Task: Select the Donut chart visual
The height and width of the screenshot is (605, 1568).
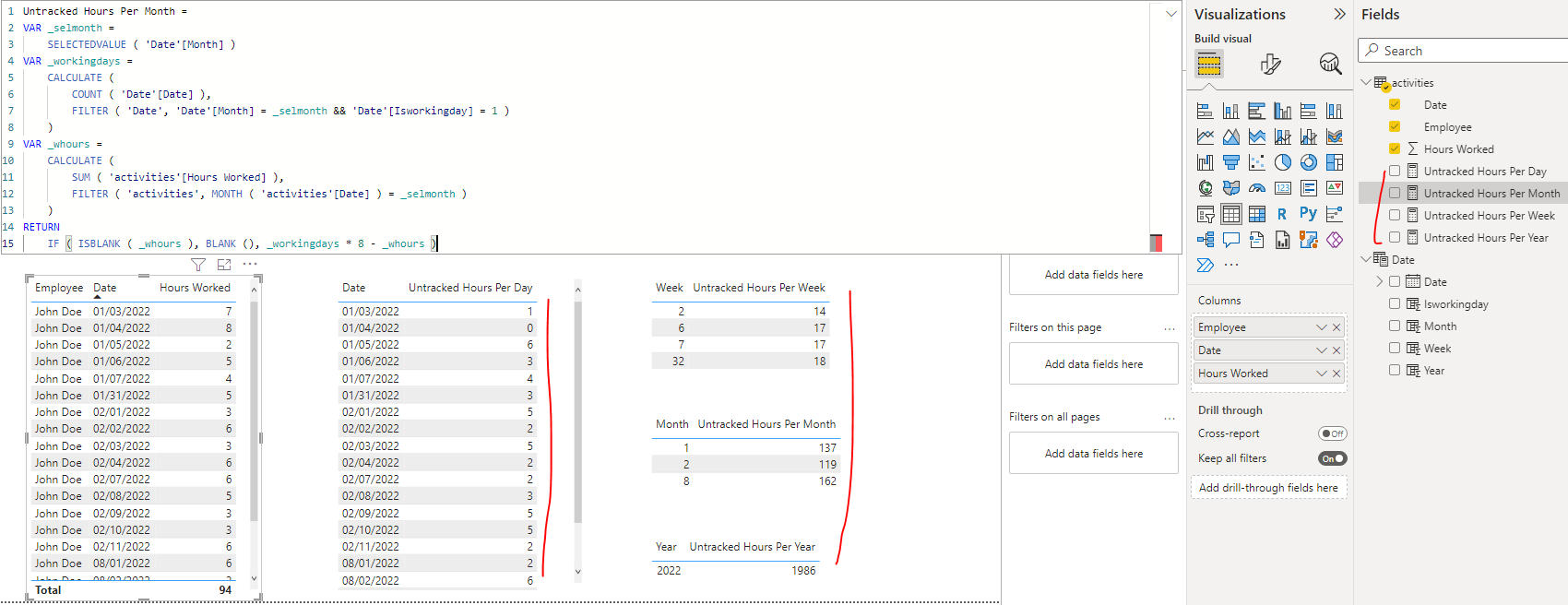Action: point(1308,162)
